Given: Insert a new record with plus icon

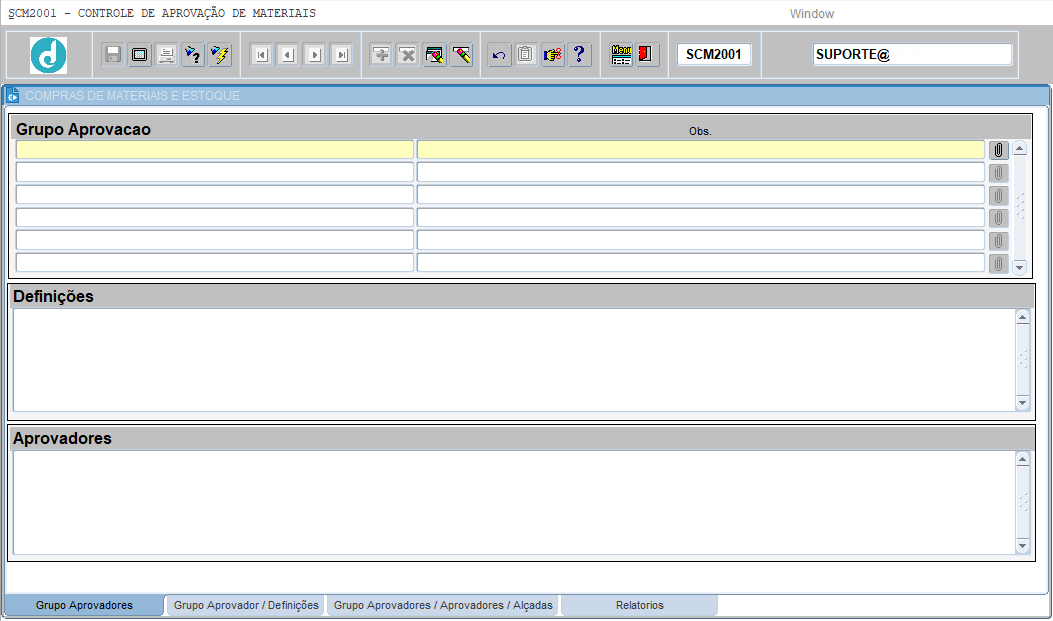Looking at the screenshot, I should point(381,55).
